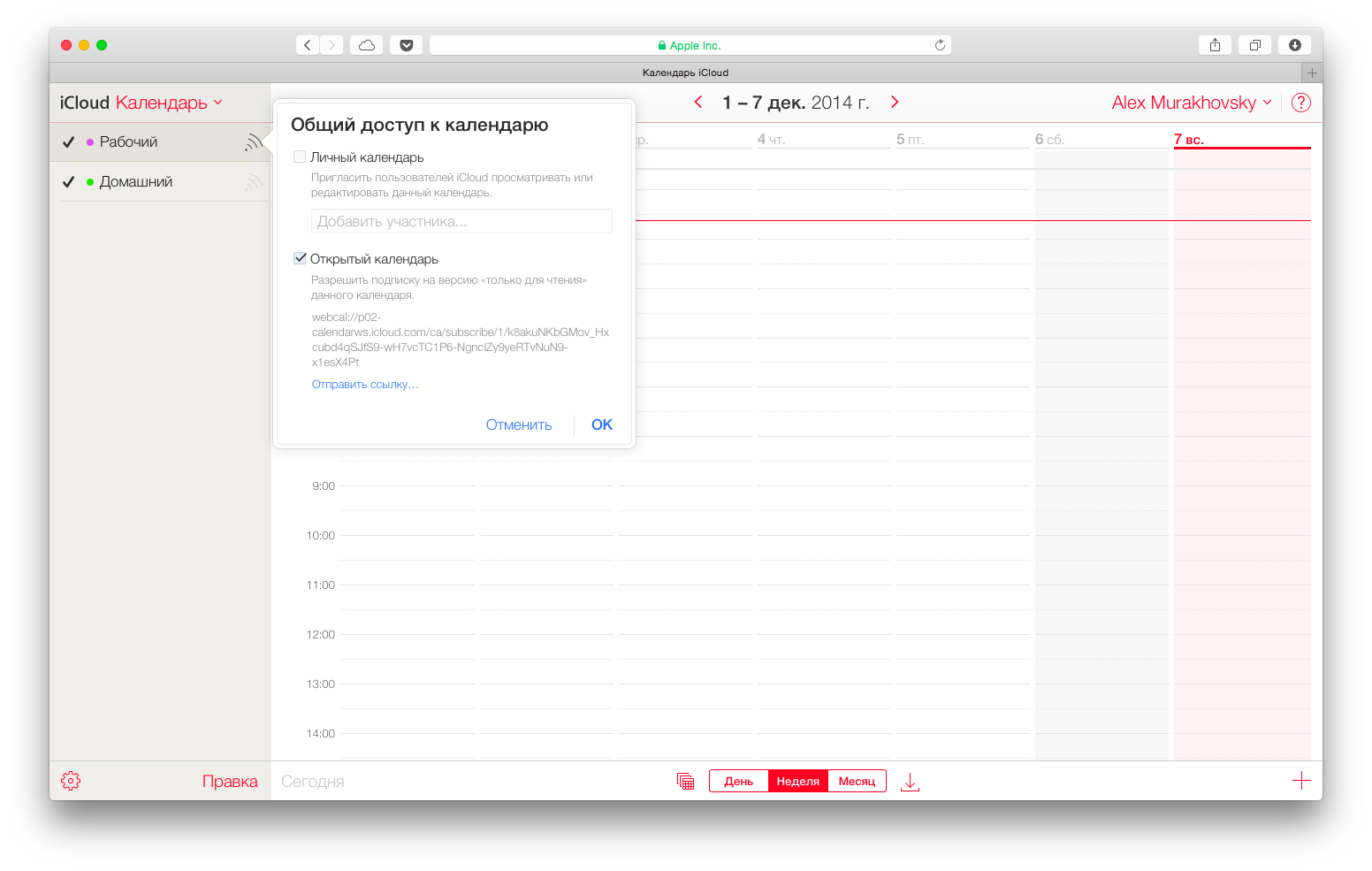1372x871 pixels.
Task: Click the download notifications icon
Action: coord(910,782)
